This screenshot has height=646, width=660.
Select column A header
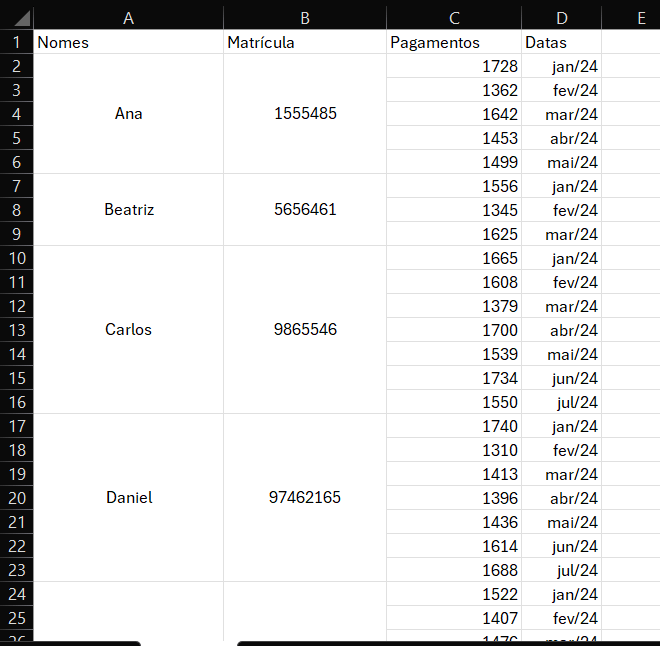click(128, 18)
